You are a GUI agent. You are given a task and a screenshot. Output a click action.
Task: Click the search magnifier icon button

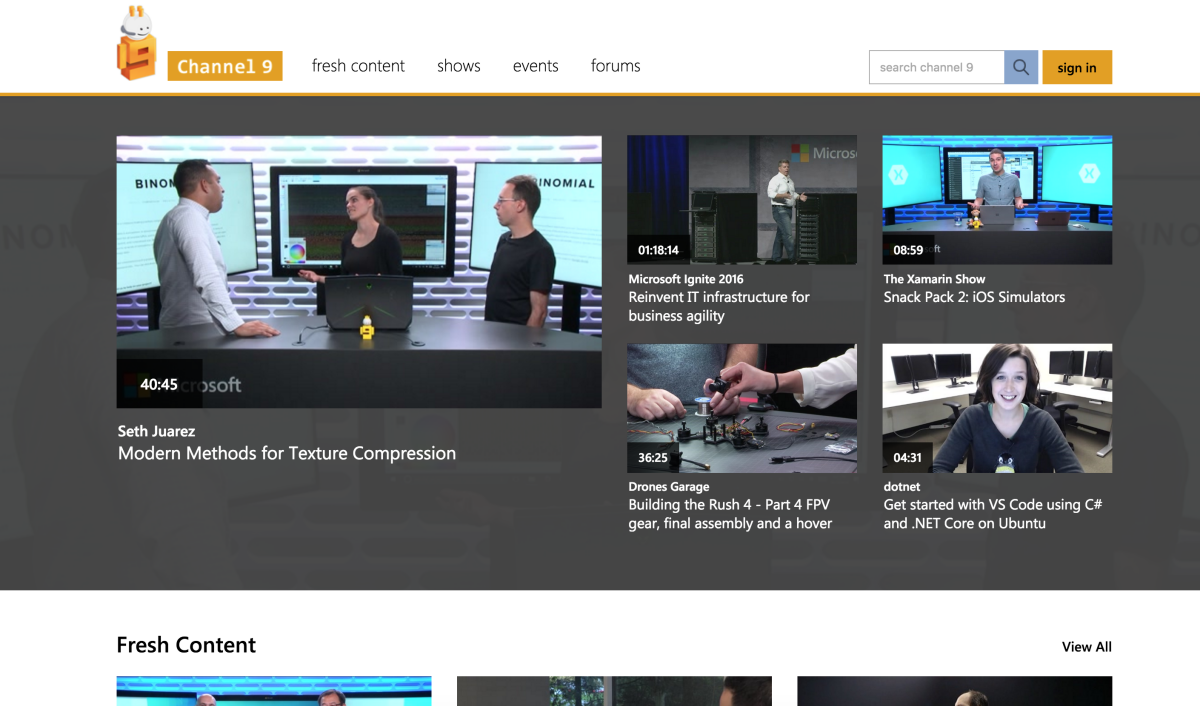[x=1021, y=67]
